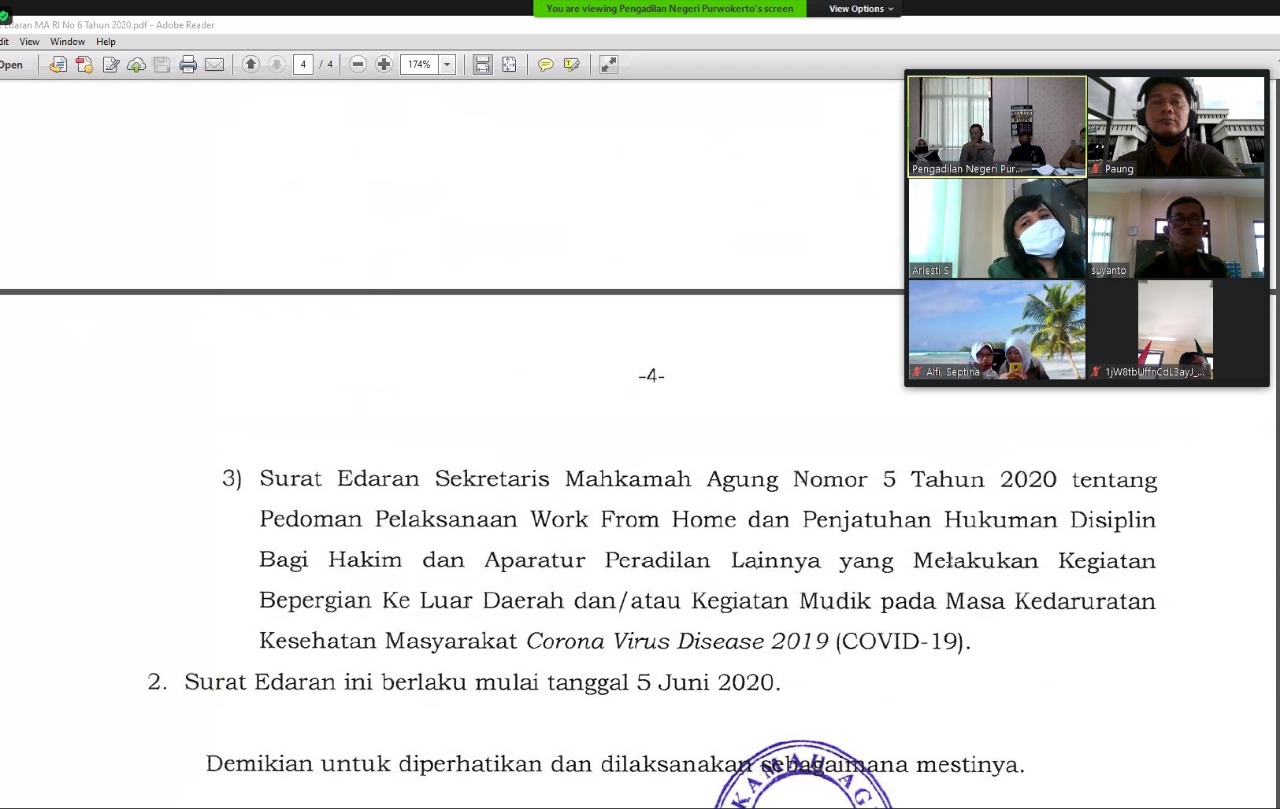Fit the page width to window
Image resolution: width=1280 pixels, height=809 pixels.
481,64
